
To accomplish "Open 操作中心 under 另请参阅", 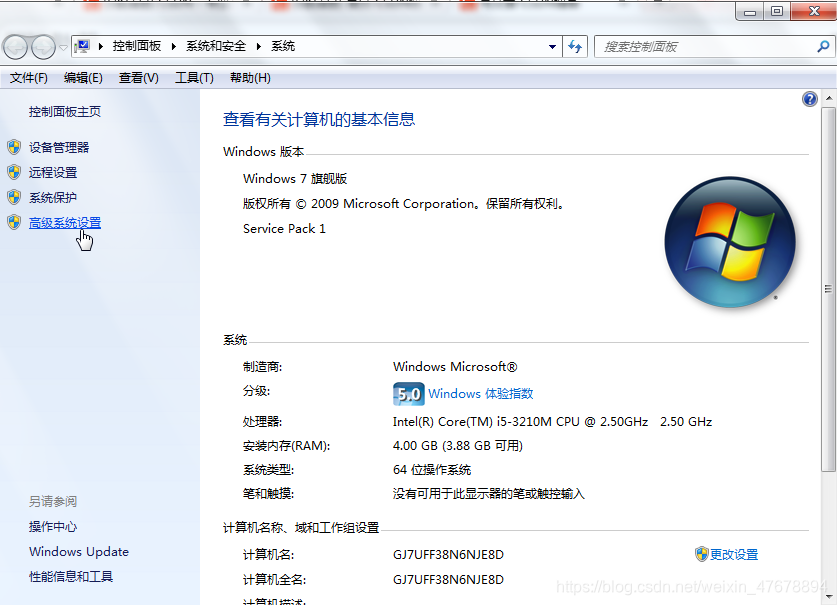I will (x=53, y=527).
